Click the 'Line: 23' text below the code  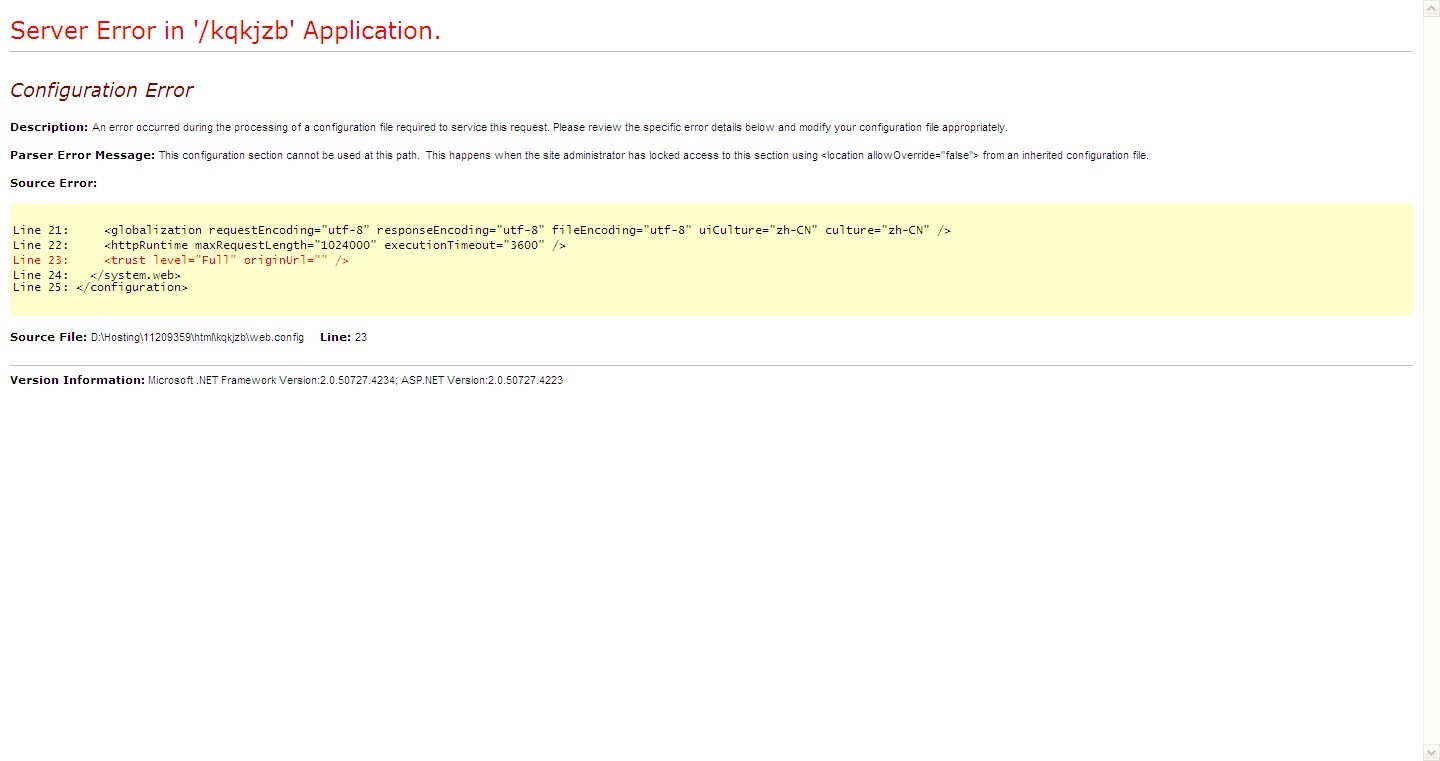(343, 337)
